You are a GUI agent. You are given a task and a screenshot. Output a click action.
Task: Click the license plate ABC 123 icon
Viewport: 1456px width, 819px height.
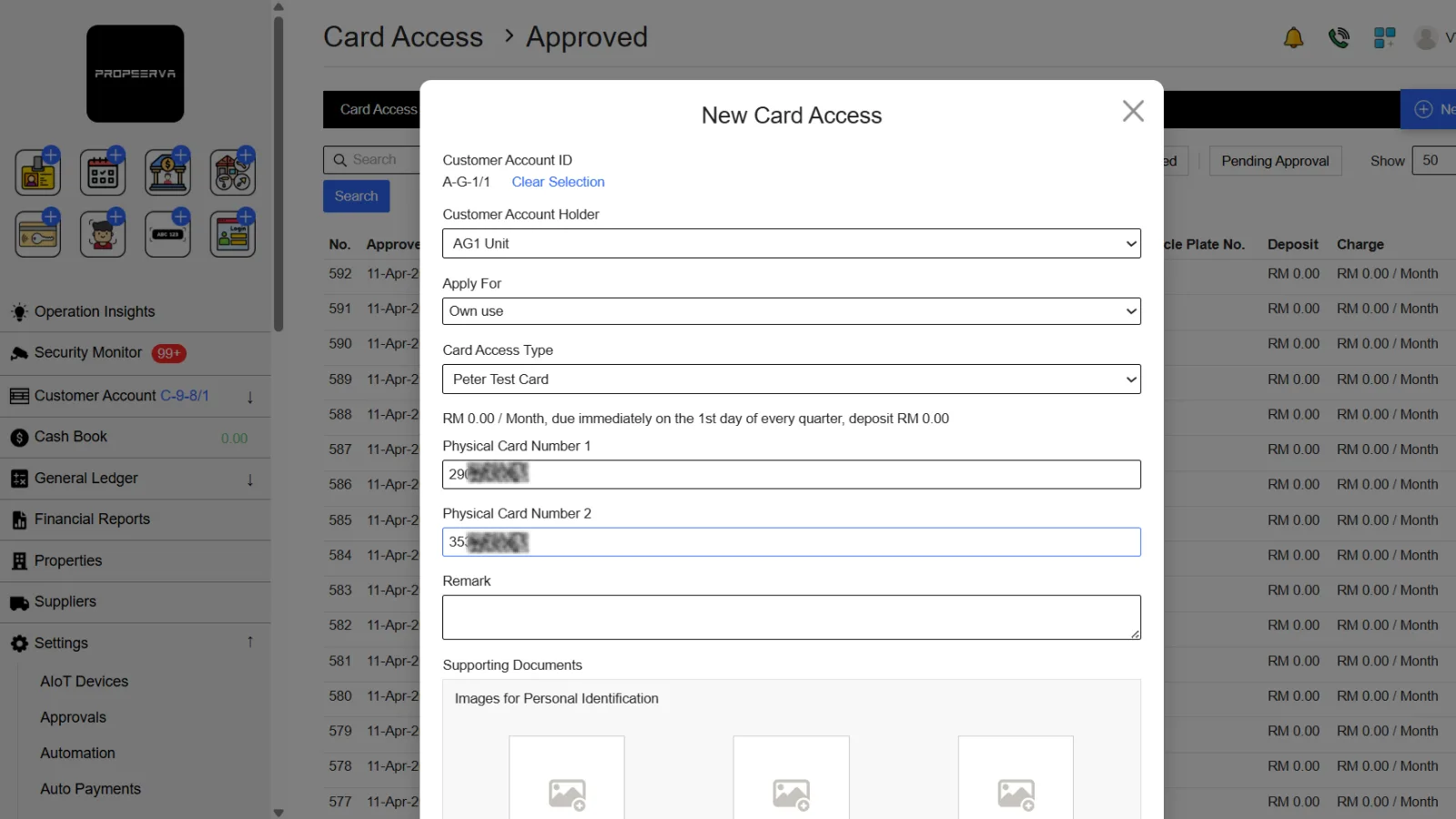[168, 234]
